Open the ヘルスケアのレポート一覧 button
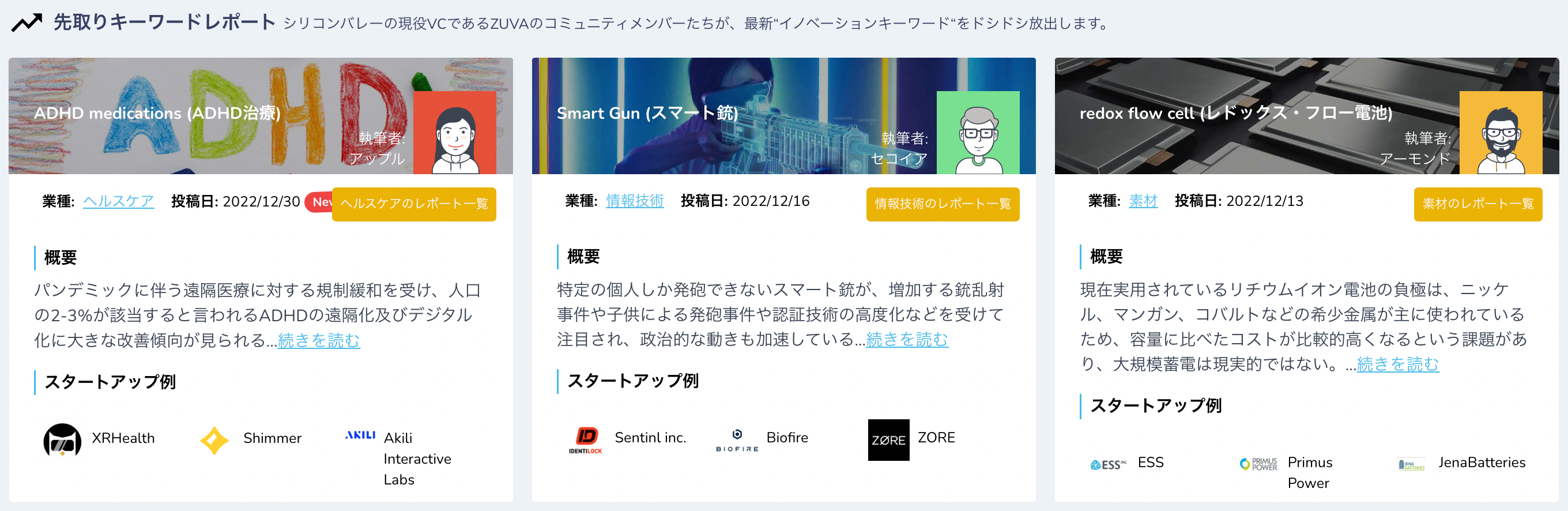 coord(414,204)
